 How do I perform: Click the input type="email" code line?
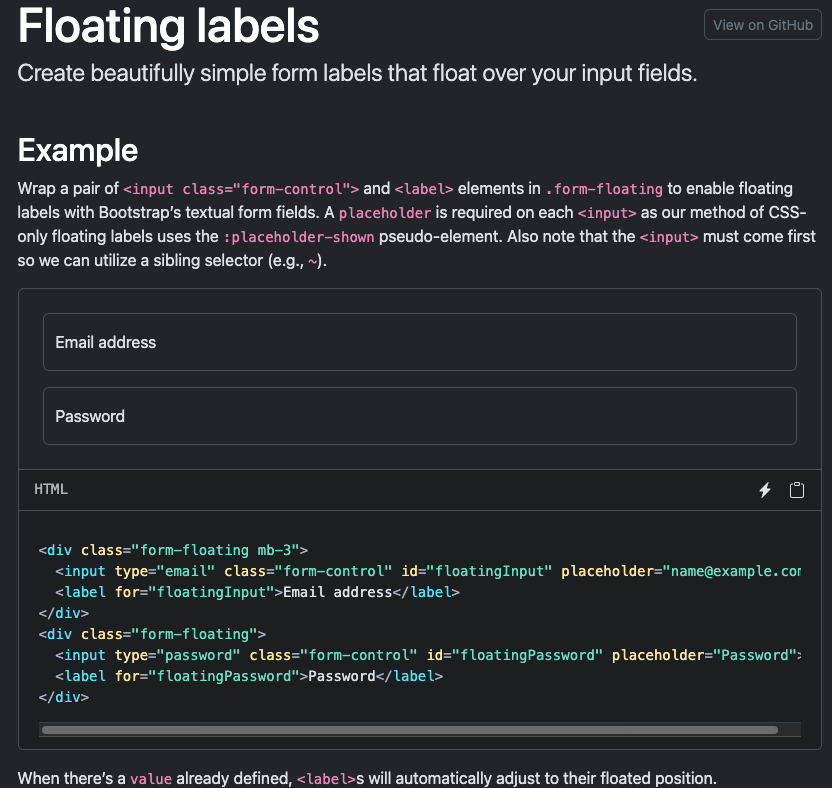(428, 571)
